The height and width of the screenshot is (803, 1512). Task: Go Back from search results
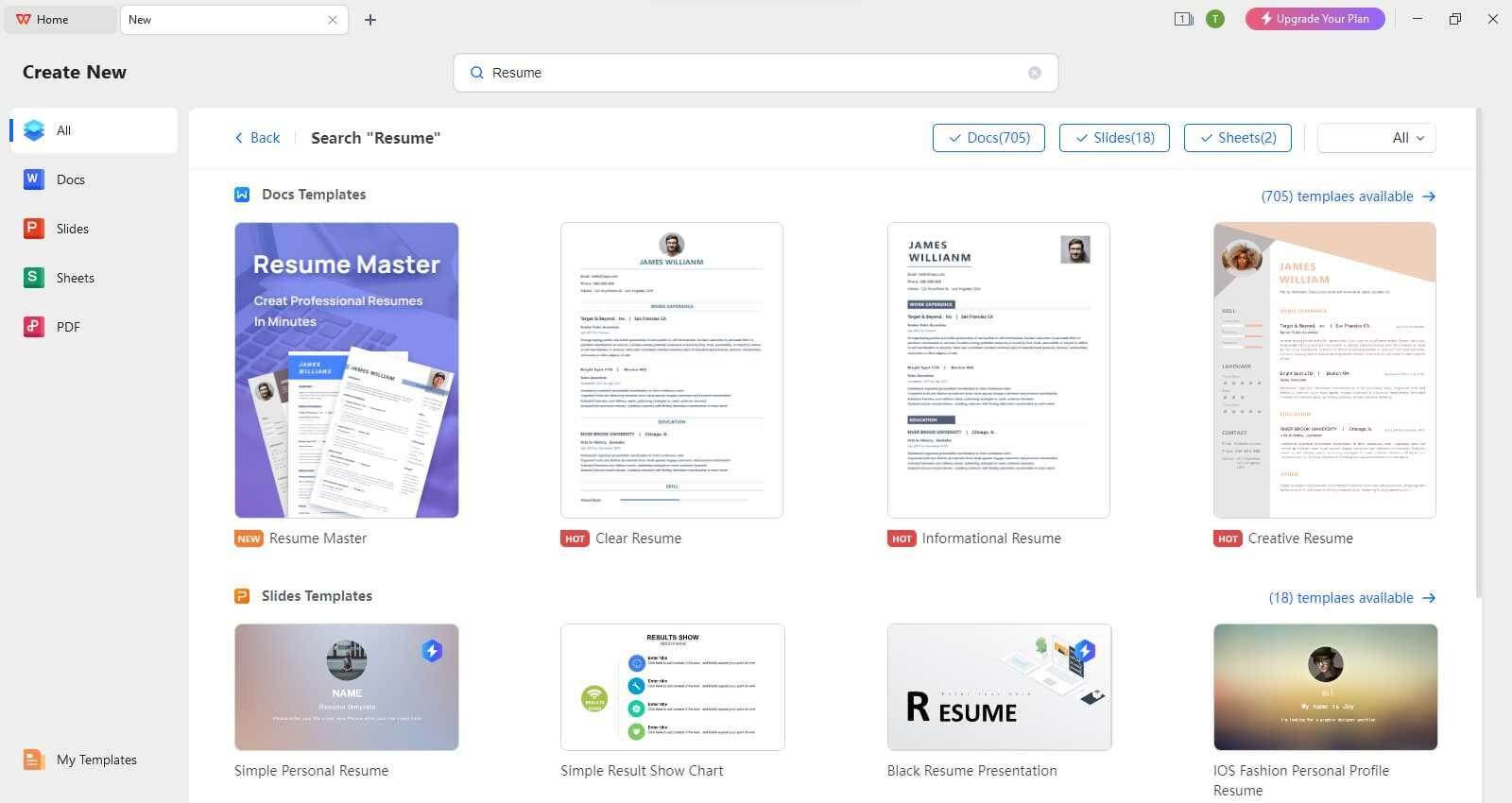click(257, 138)
